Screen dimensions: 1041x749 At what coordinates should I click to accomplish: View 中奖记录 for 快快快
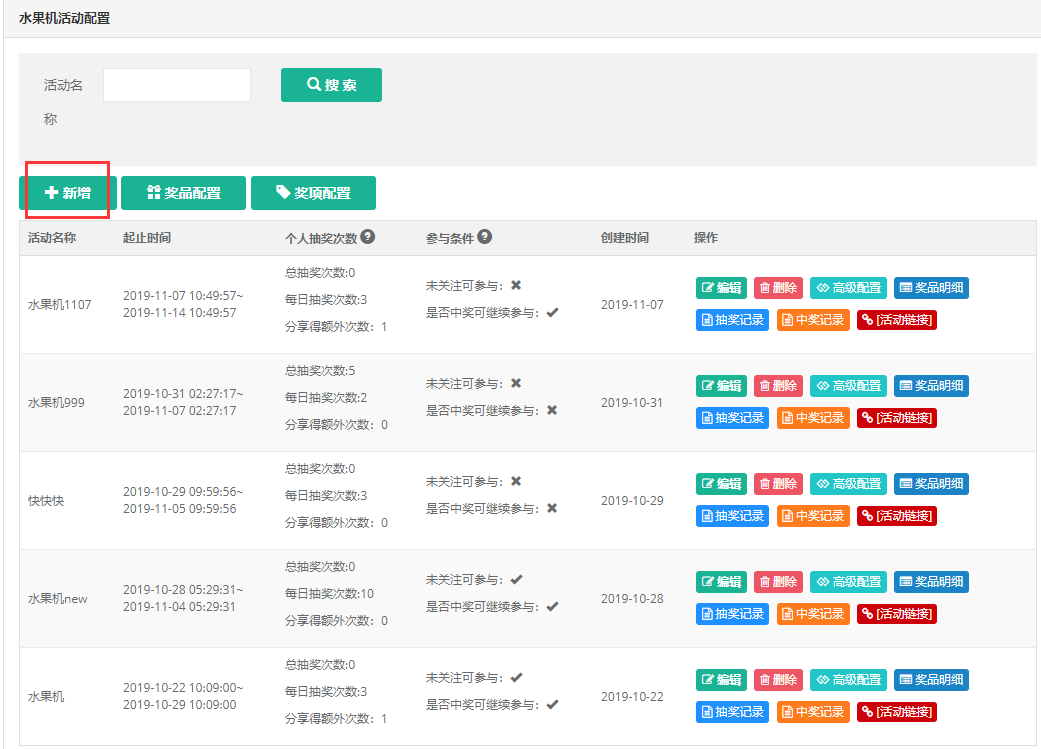[x=813, y=516]
